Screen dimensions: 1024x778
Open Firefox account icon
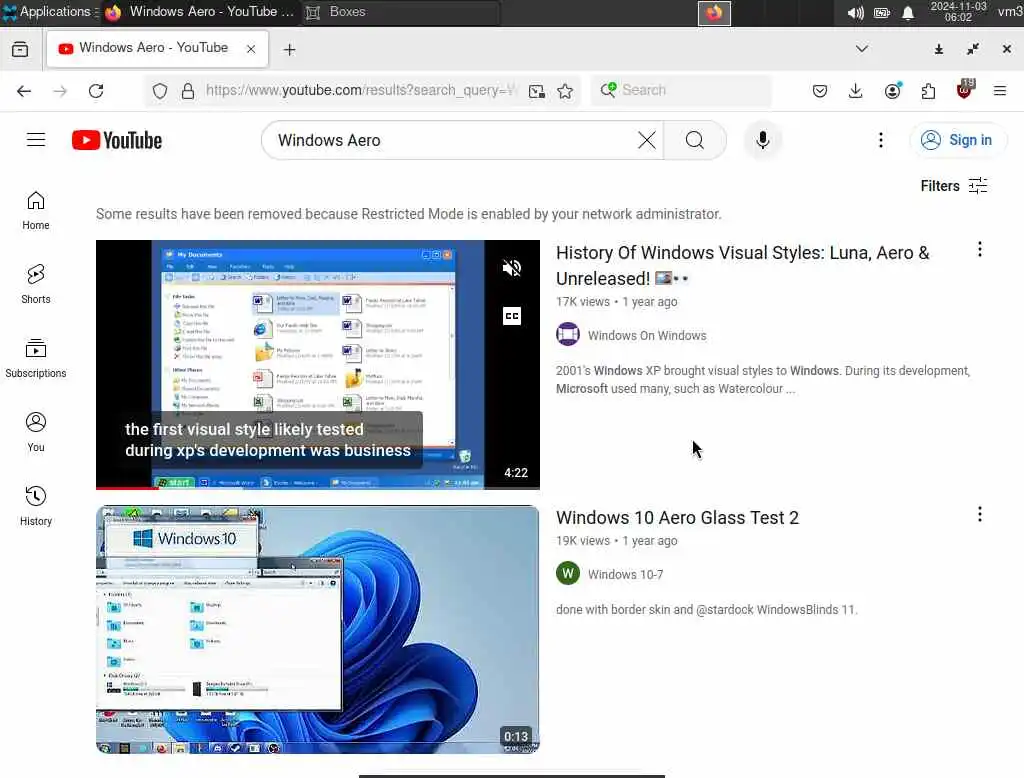(893, 91)
